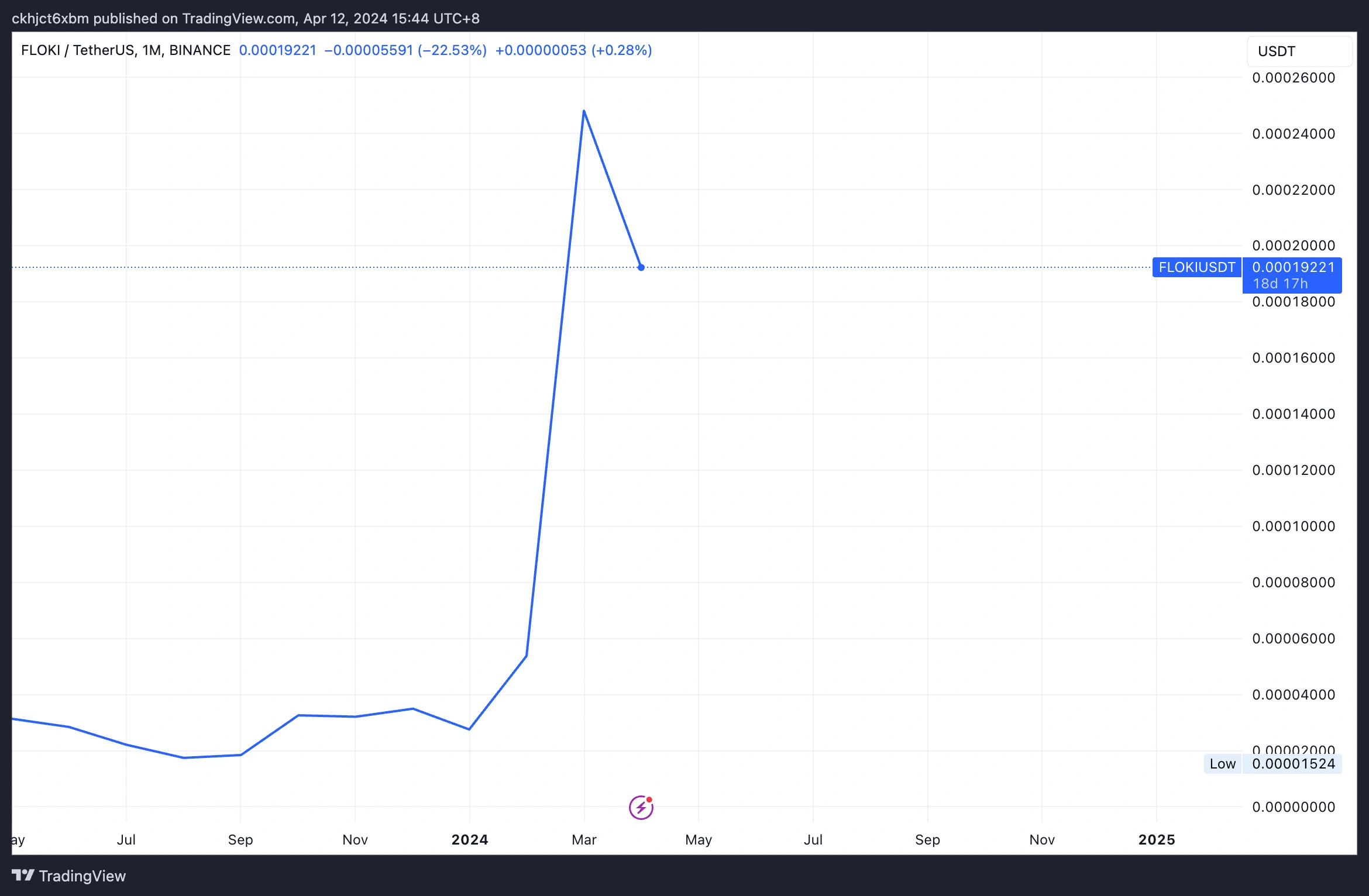Click the 0.00010000 price axis label
Image resolution: width=1369 pixels, height=896 pixels.
[x=1294, y=526]
